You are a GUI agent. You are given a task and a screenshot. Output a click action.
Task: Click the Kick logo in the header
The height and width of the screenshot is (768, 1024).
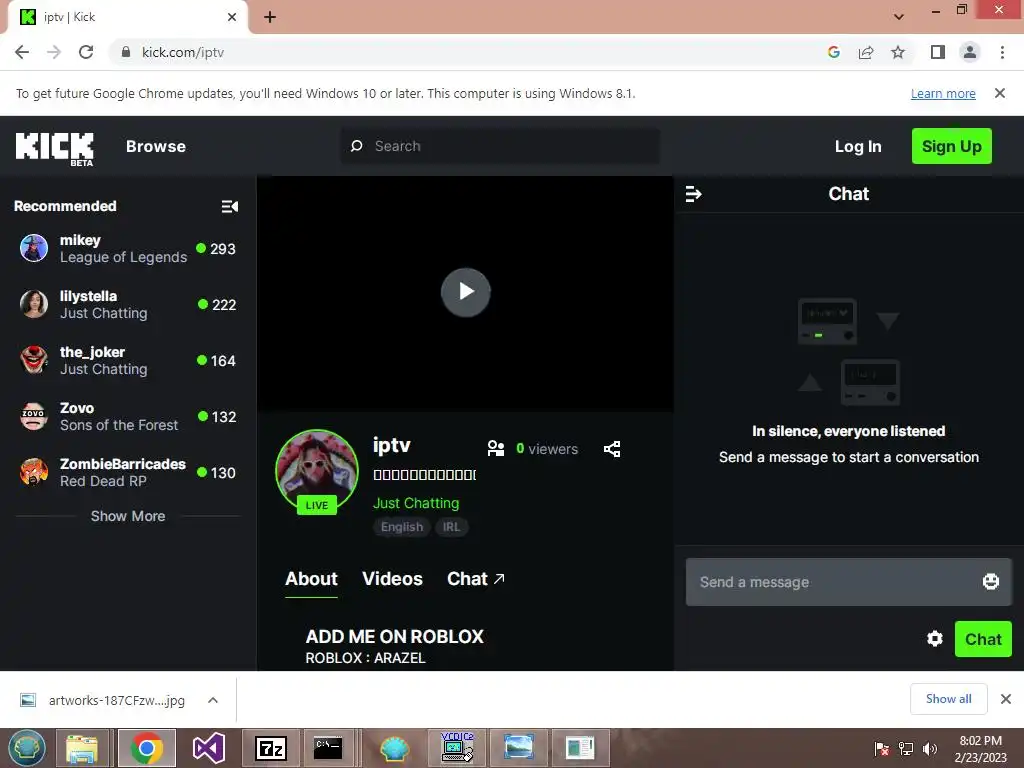pos(55,148)
